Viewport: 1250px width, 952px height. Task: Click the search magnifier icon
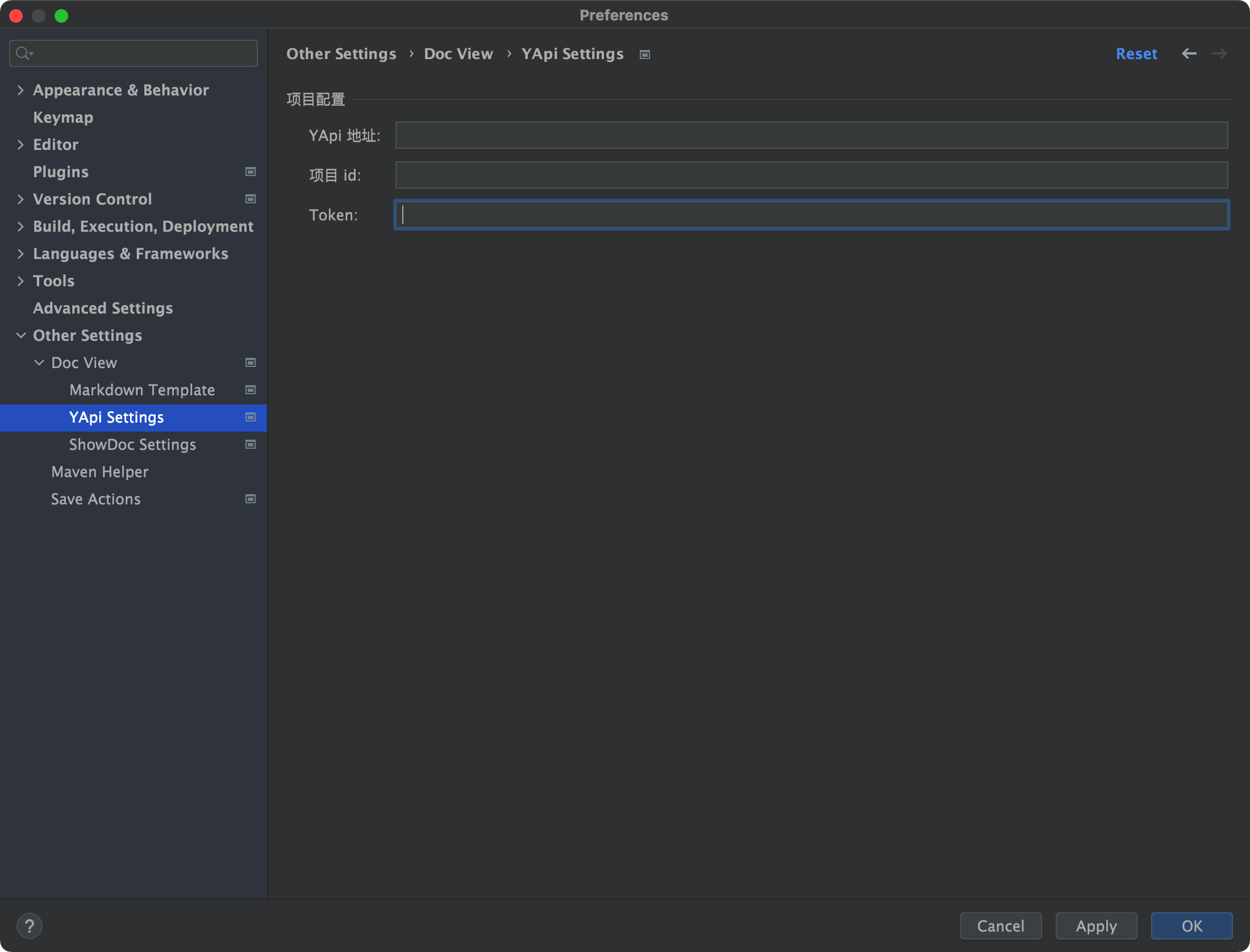point(23,53)
